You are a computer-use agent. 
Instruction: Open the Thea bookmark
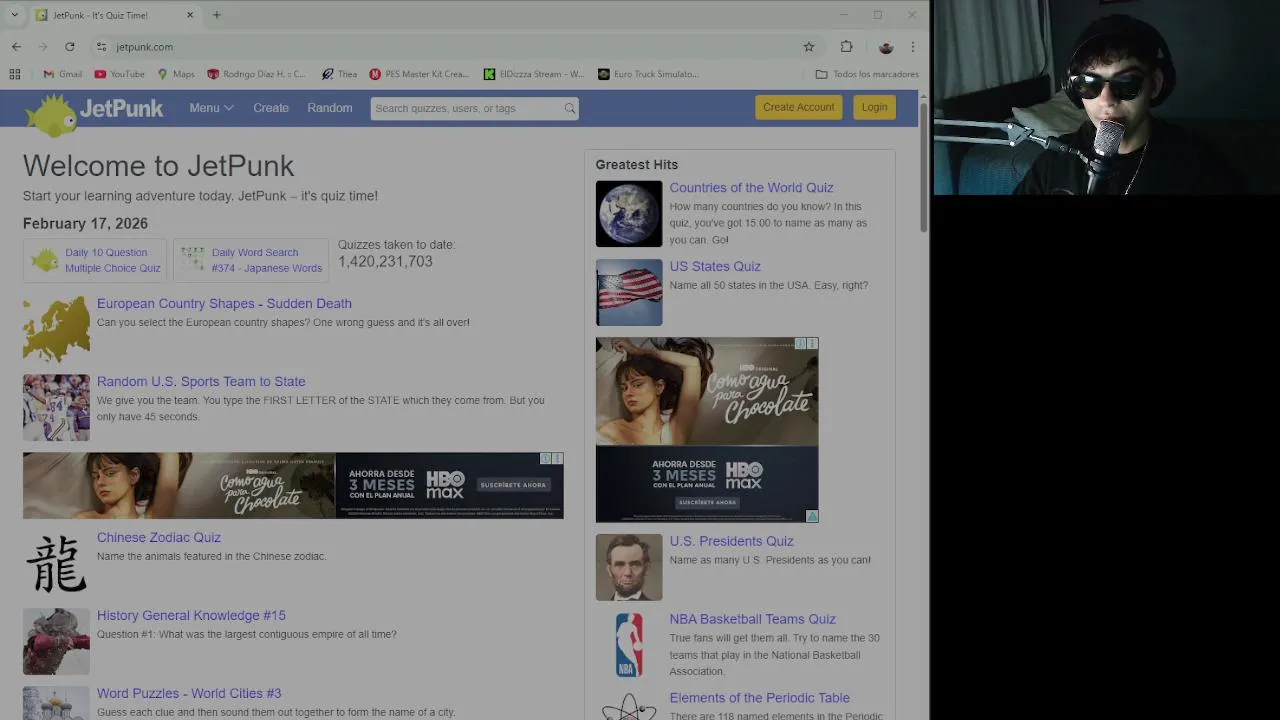pos(340,74)
